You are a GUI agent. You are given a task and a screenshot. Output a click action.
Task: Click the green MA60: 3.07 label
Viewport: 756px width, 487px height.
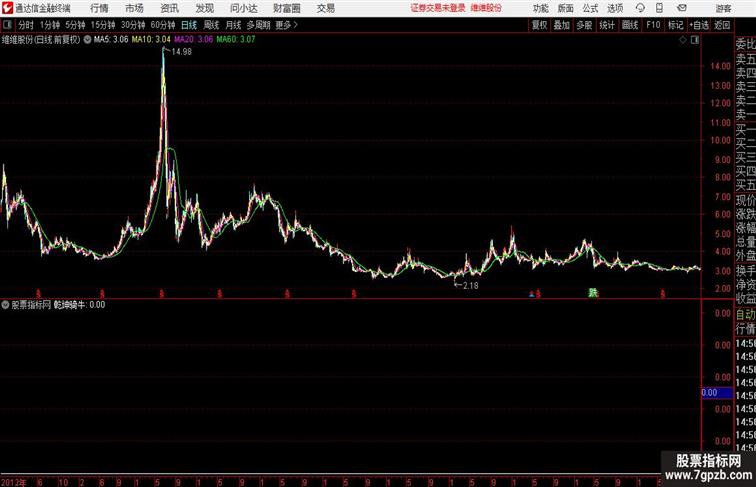(236, 40)
